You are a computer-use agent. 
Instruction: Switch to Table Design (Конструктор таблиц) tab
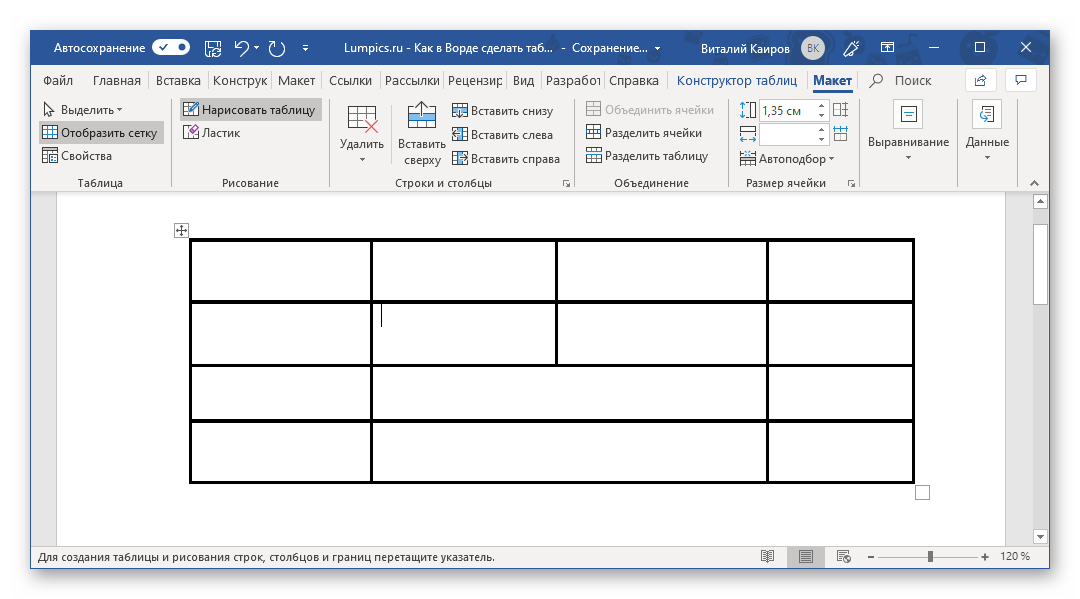(736, 81)
